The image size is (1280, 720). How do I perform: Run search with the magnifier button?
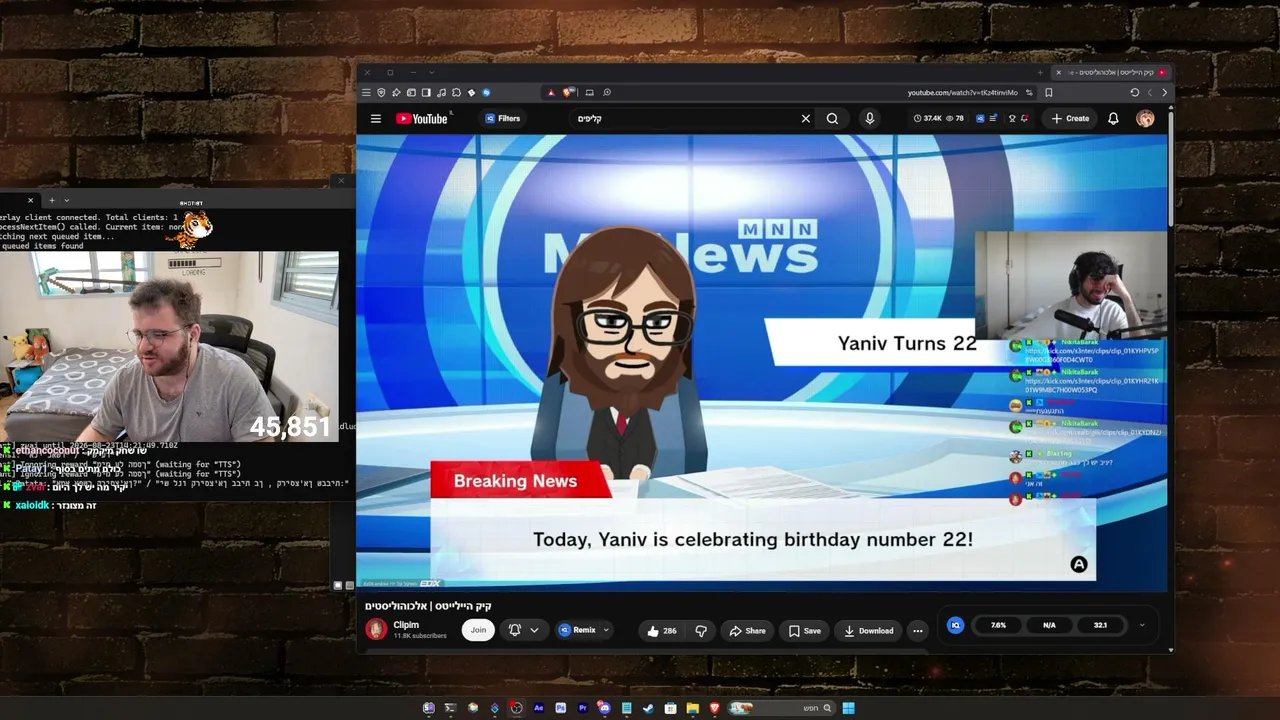(x=832, y=119)
